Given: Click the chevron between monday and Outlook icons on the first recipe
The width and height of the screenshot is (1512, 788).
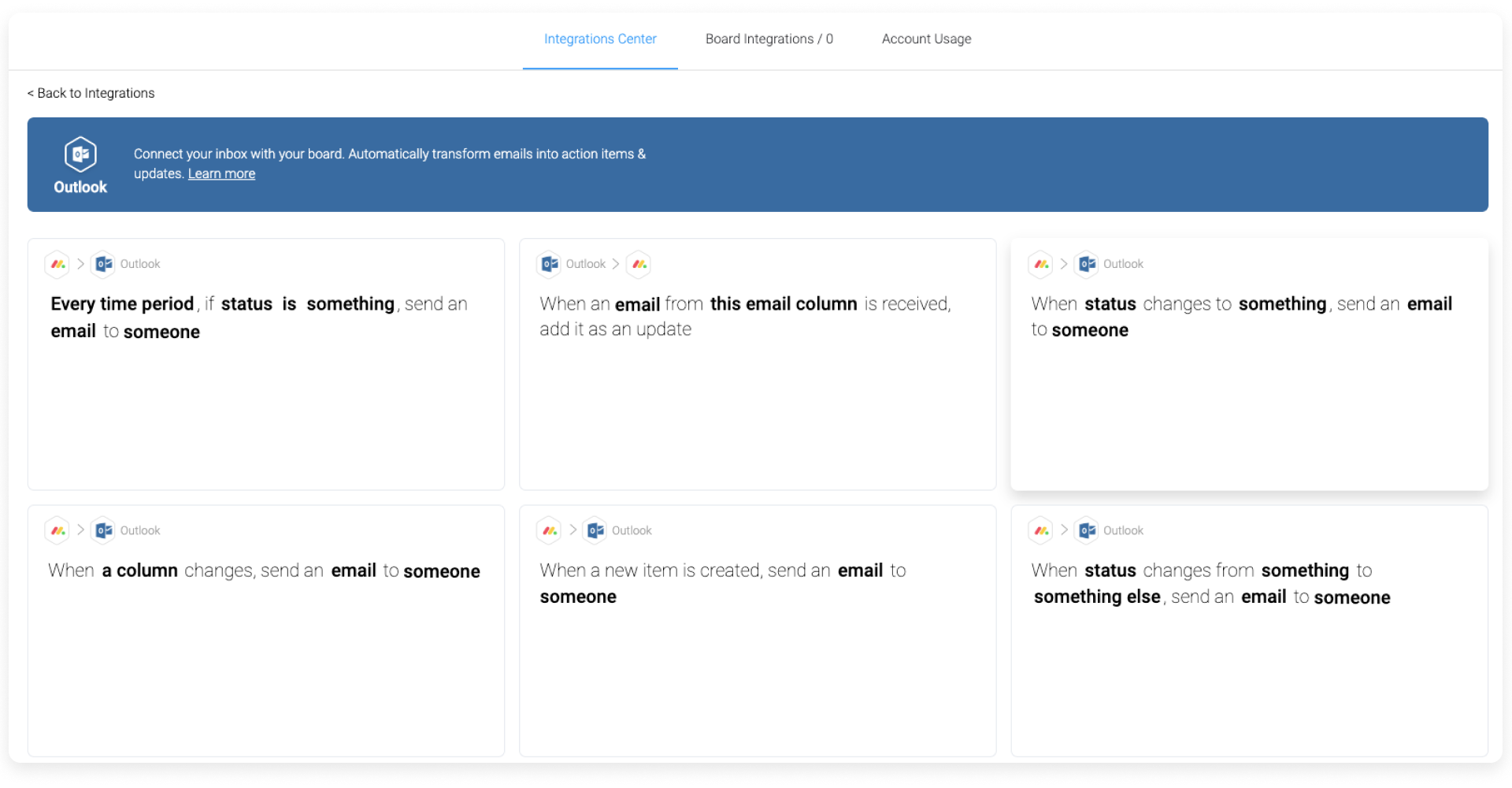Looking at the screenshot, I should tap(80, 264).
